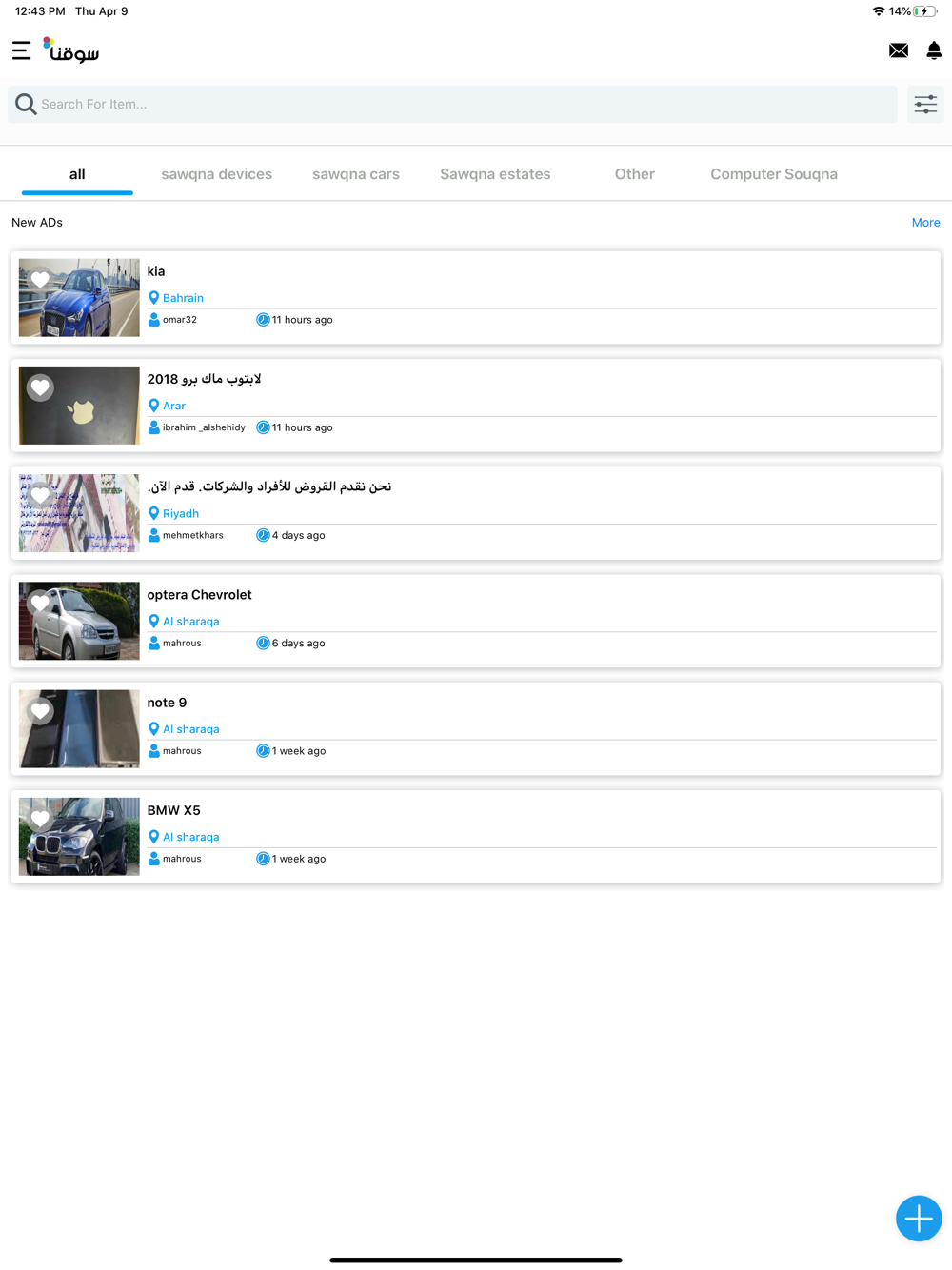Tap the Riyadh location link
The width and height of the screenshot is (952, 1270).
pyautogui.click(x=181, y=513)
